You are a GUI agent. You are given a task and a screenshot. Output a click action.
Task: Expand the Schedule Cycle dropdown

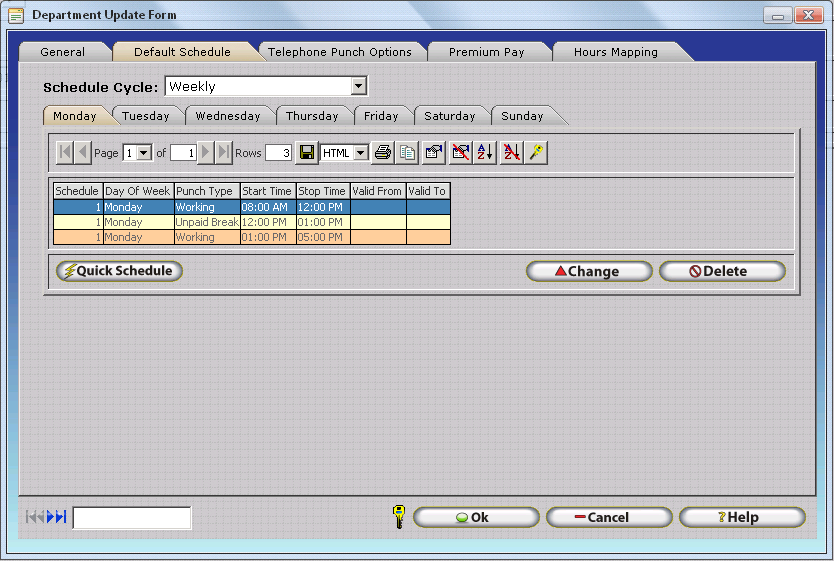coord(359,87)
